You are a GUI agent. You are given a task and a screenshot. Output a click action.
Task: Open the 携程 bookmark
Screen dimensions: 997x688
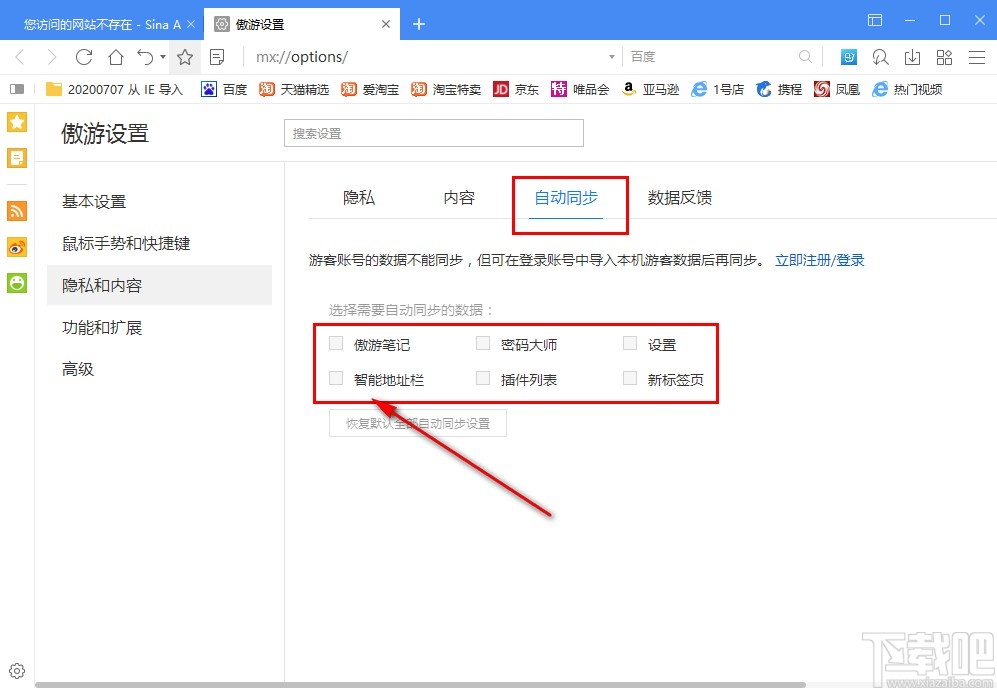pos(779,89)
